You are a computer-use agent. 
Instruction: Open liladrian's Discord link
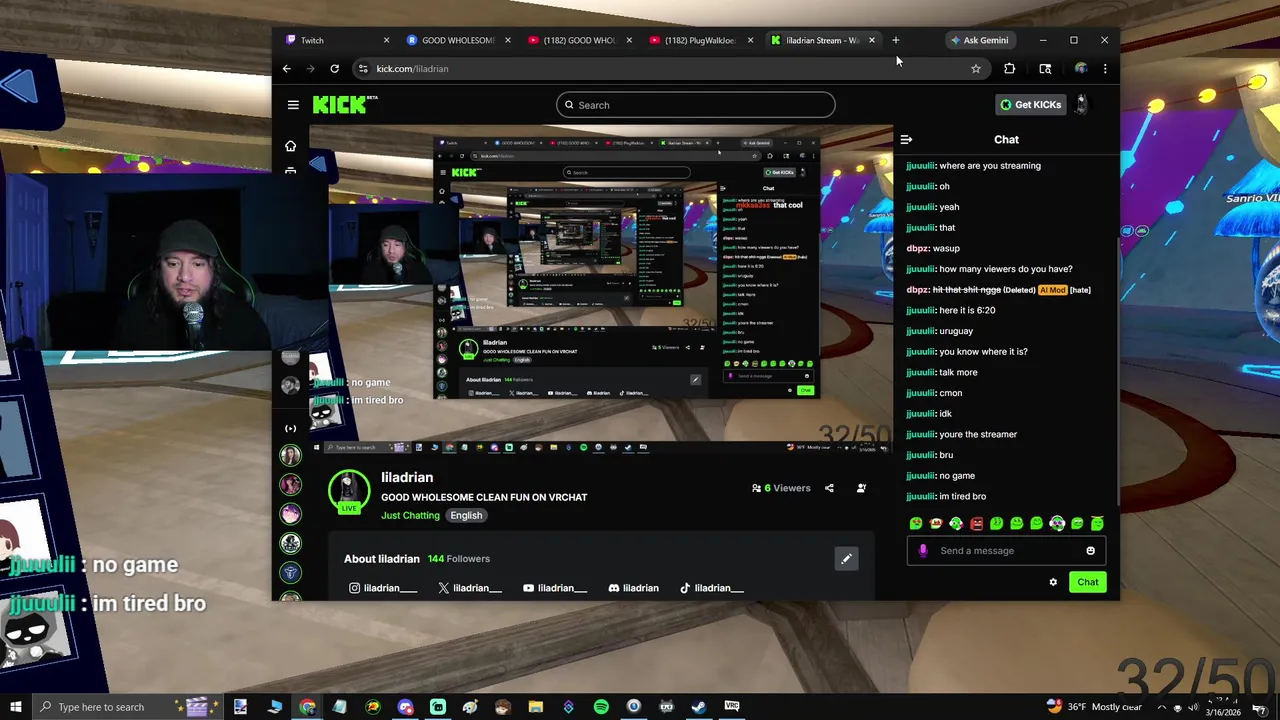pyautogui.click(x=634, y=588)
